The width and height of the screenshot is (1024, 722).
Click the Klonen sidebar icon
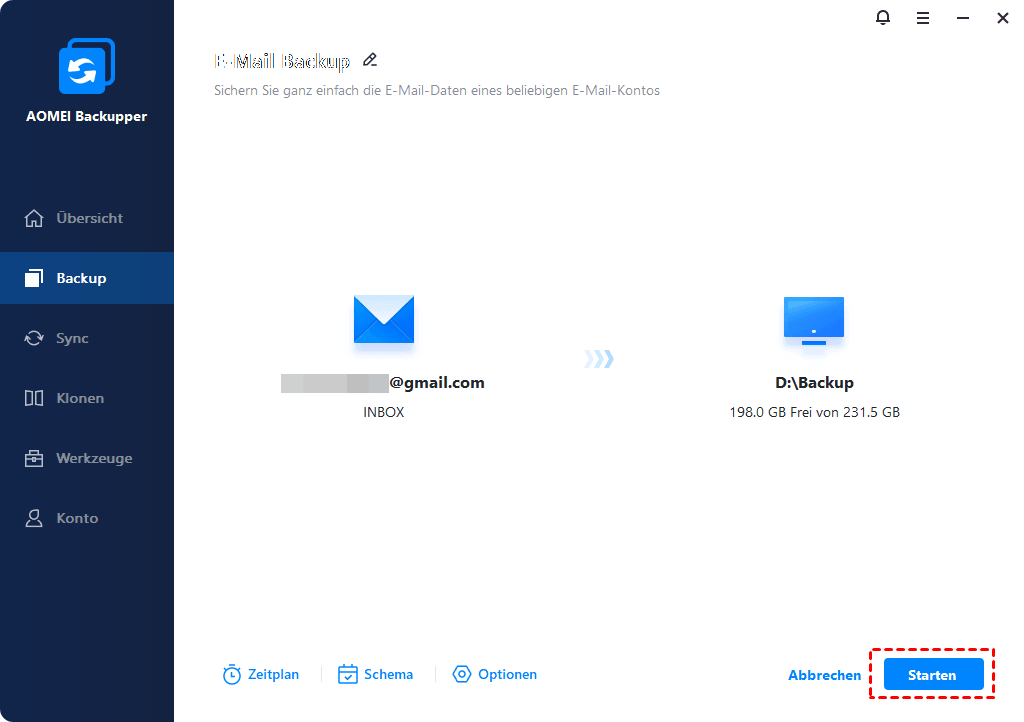point(34,398)
